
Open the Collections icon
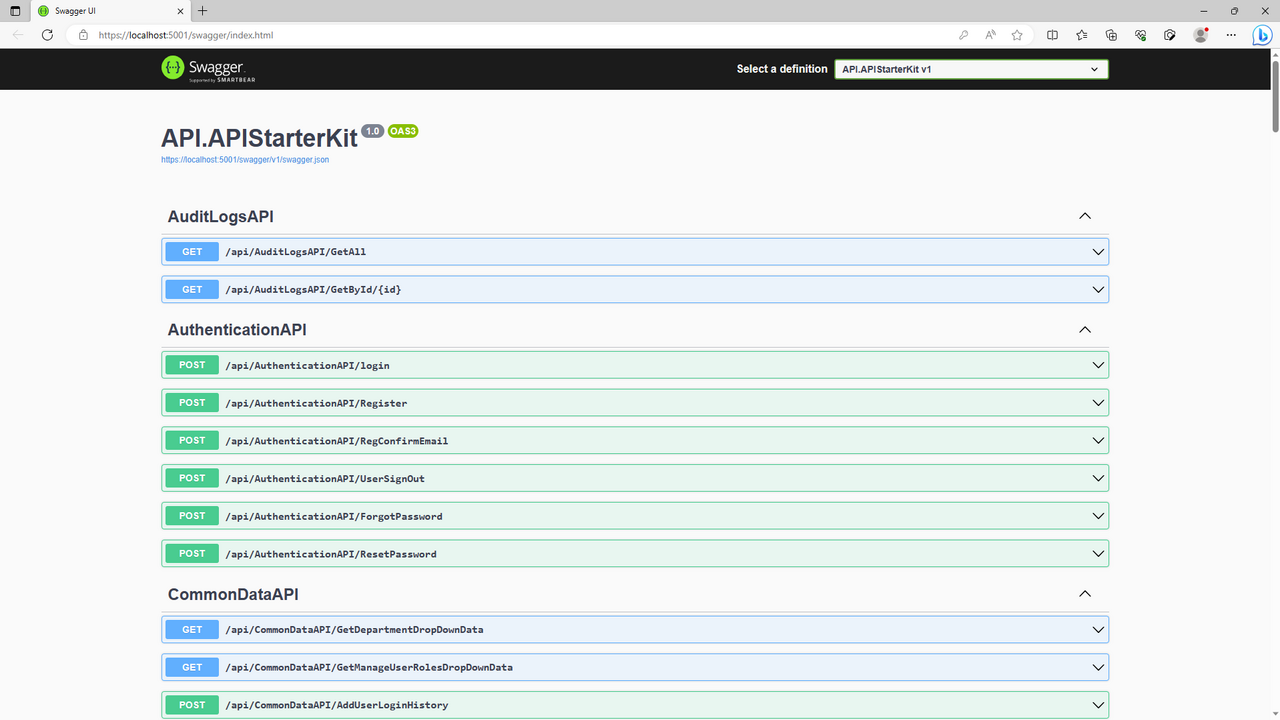coord(1111,35)
